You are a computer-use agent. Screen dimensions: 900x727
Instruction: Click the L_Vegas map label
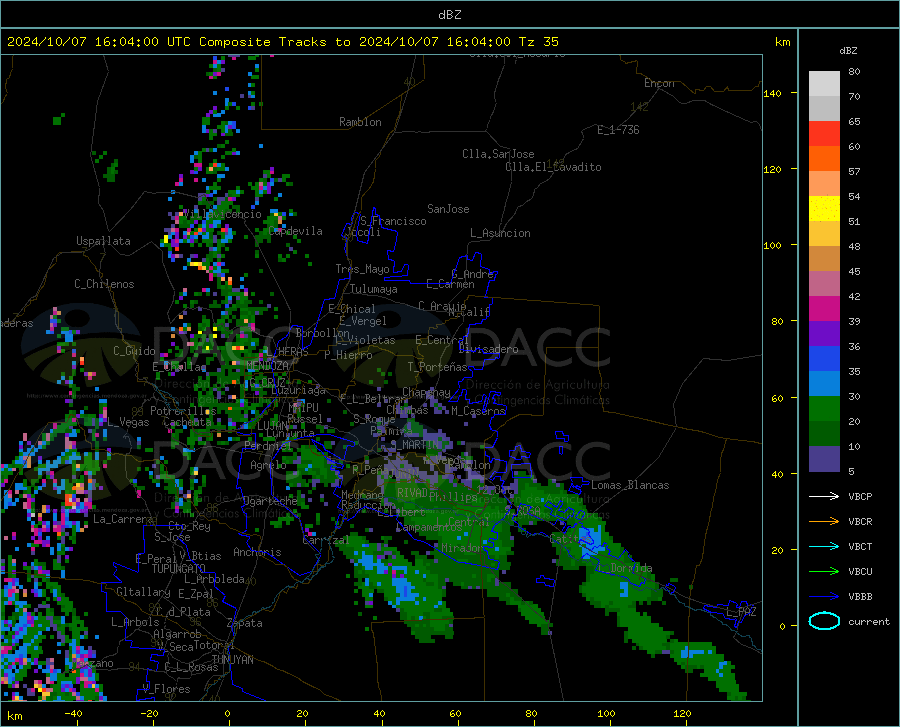pyautogui.click(x=128, y=422)
